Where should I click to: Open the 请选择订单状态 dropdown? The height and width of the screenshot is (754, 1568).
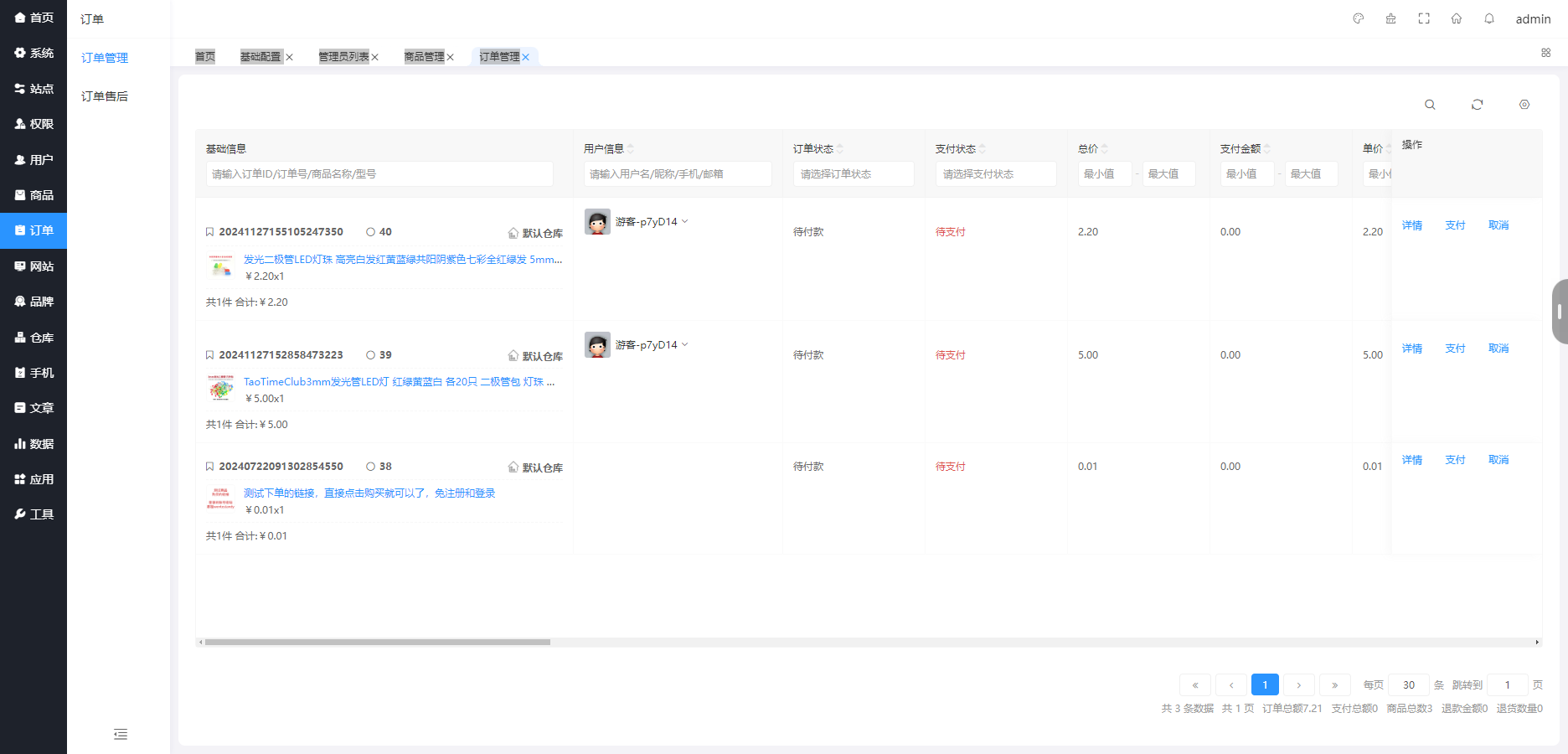(854, 173)
